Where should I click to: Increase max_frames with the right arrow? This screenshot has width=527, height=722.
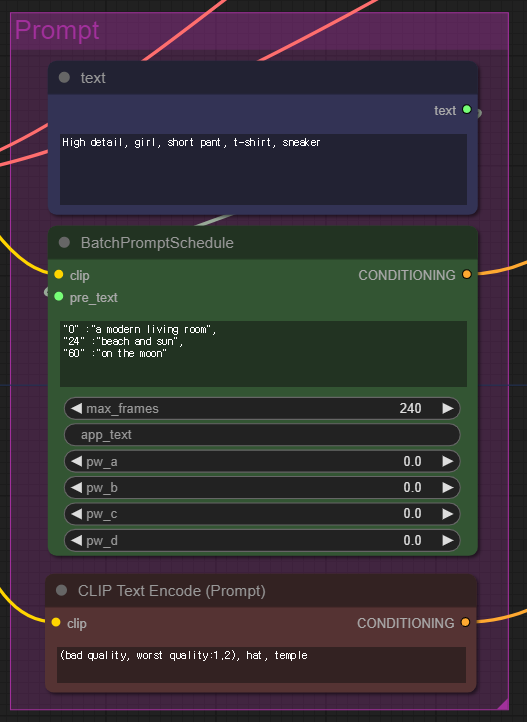447,408
